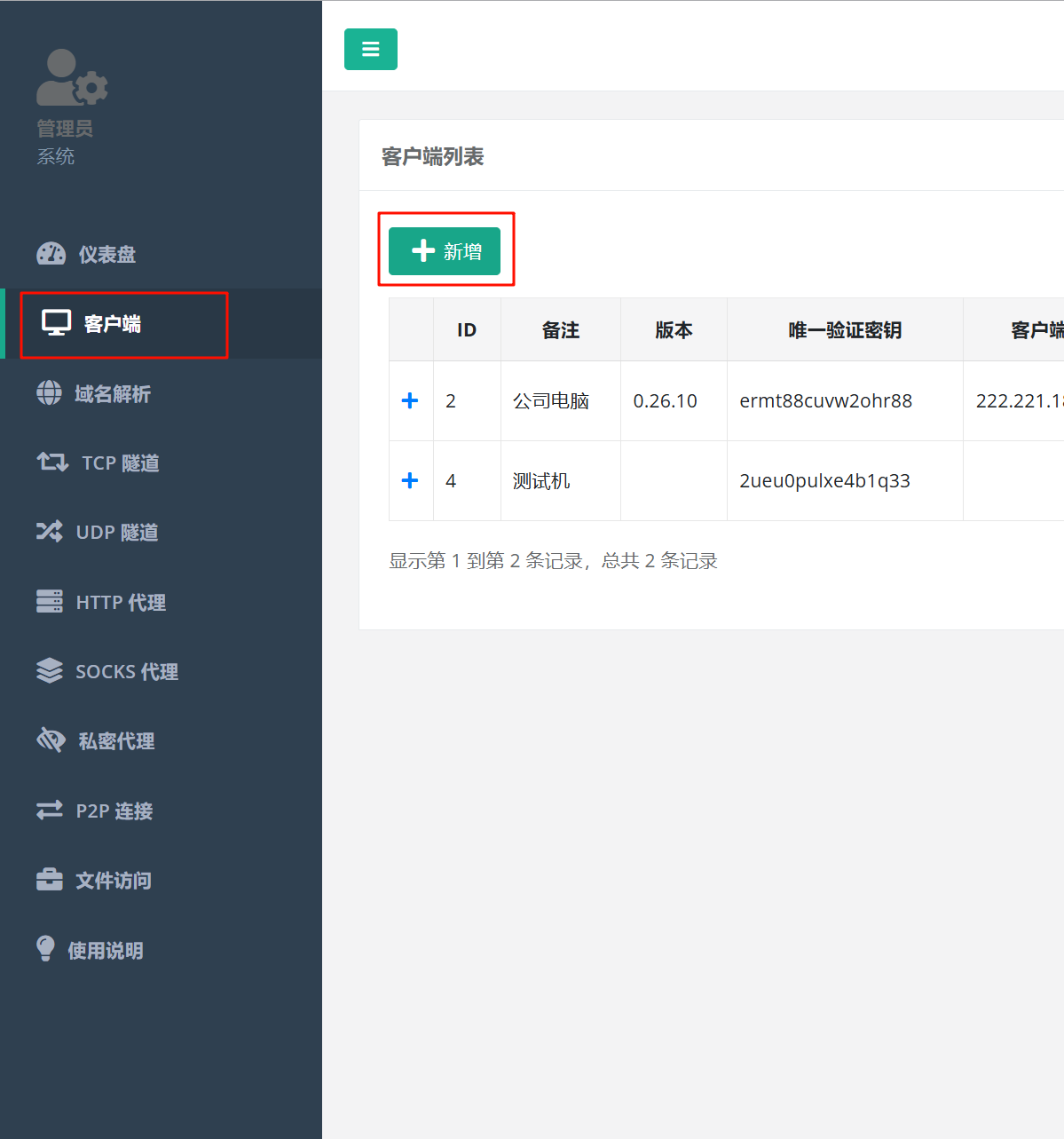This screenshot has width=1064, height=1139.
Task: Open the 仪表盘 dashboard gauge icon
Action: pos(51,254)
